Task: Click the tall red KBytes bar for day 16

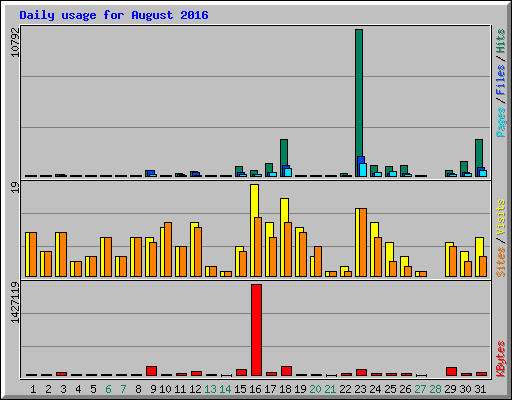Action: point(256,330)
